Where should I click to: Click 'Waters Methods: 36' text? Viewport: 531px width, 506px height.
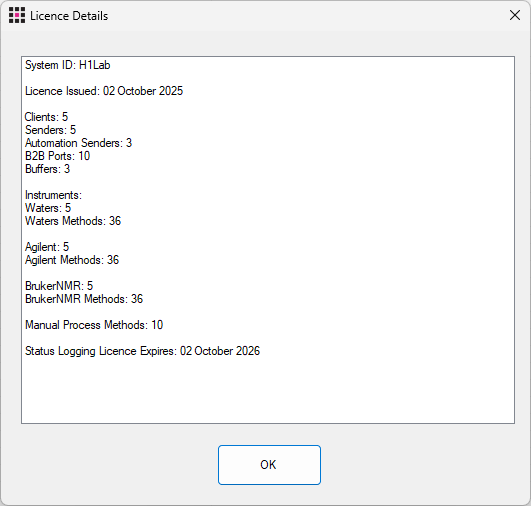click(x=73, y=221)
